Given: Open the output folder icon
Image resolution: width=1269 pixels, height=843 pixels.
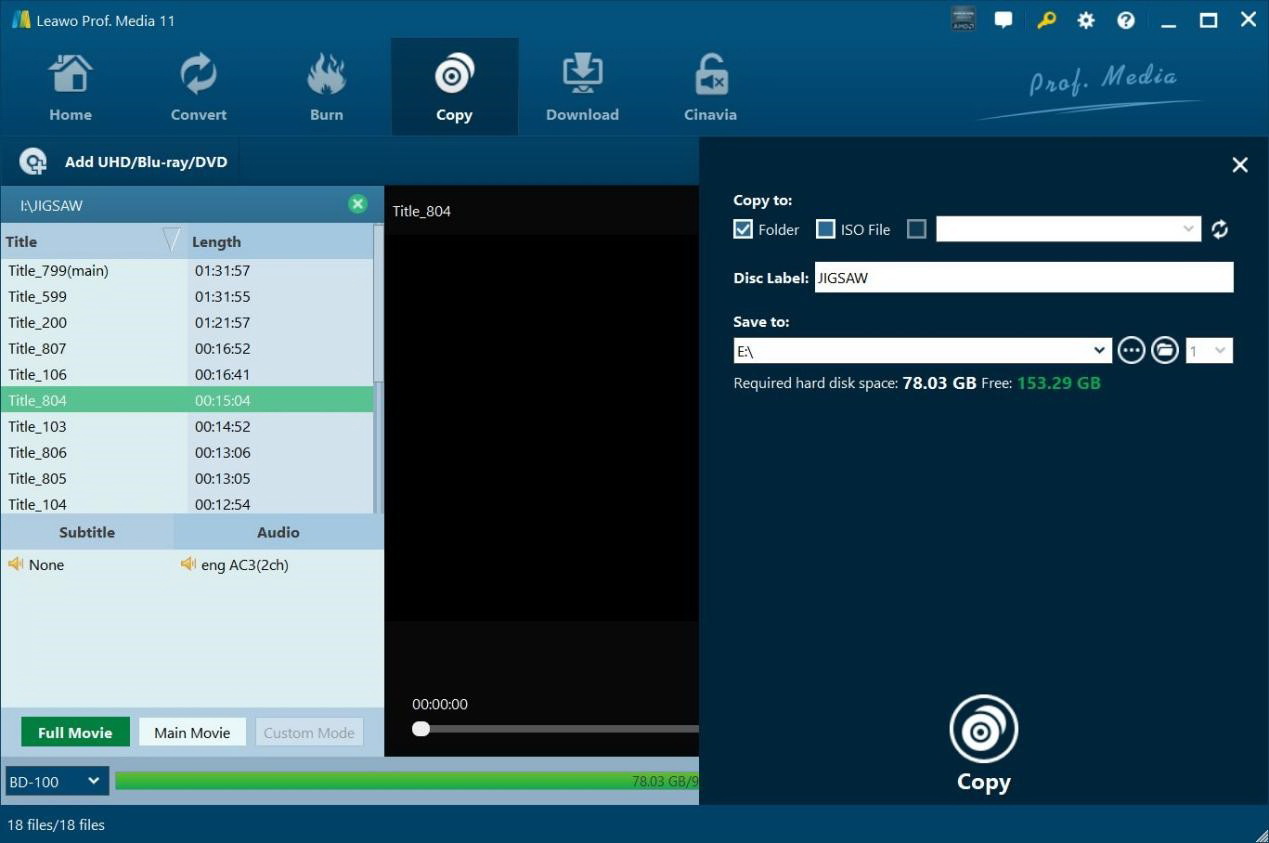Looking at the screenshot, I should [1164, 350].
